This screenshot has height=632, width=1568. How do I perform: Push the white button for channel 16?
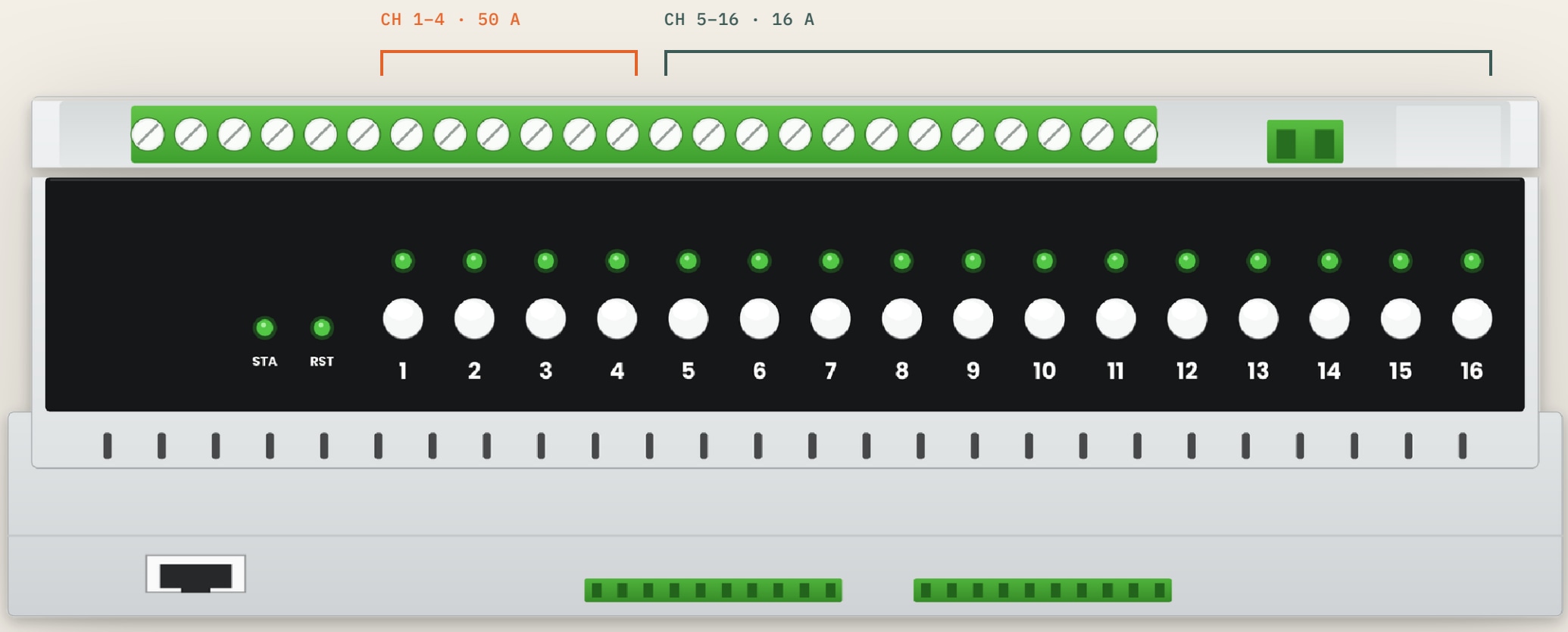1471,318
